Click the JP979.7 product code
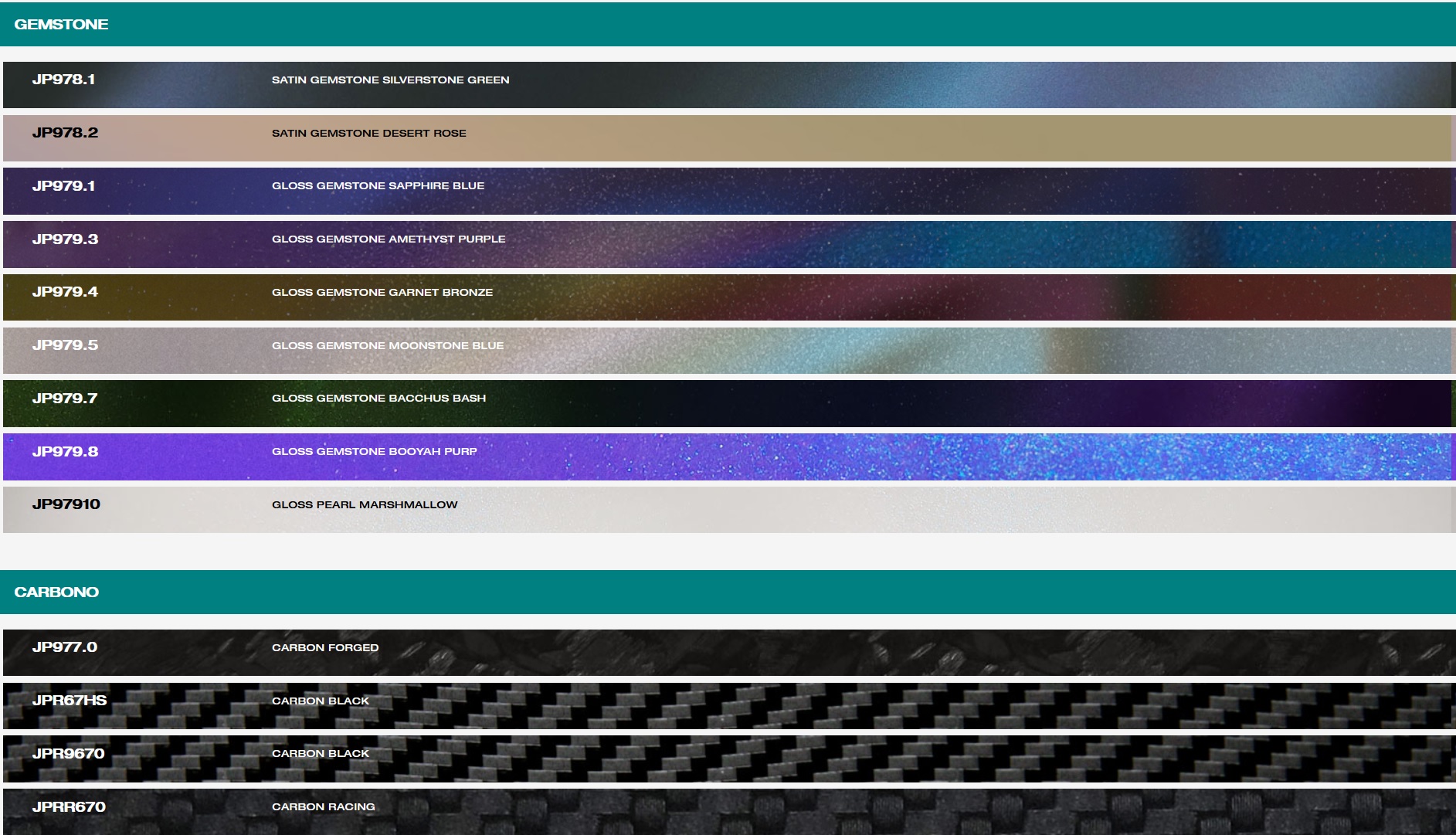 click(x=65, y=399)
